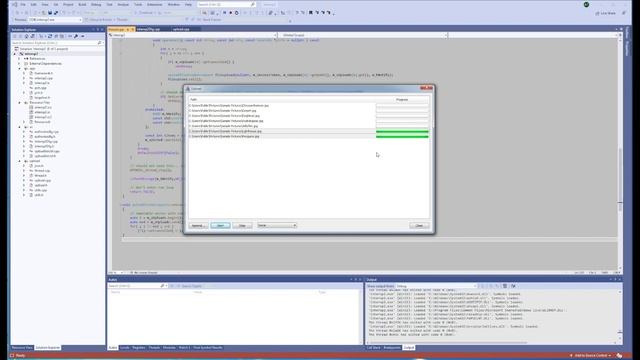Open the Edit menu

[33, 4]
